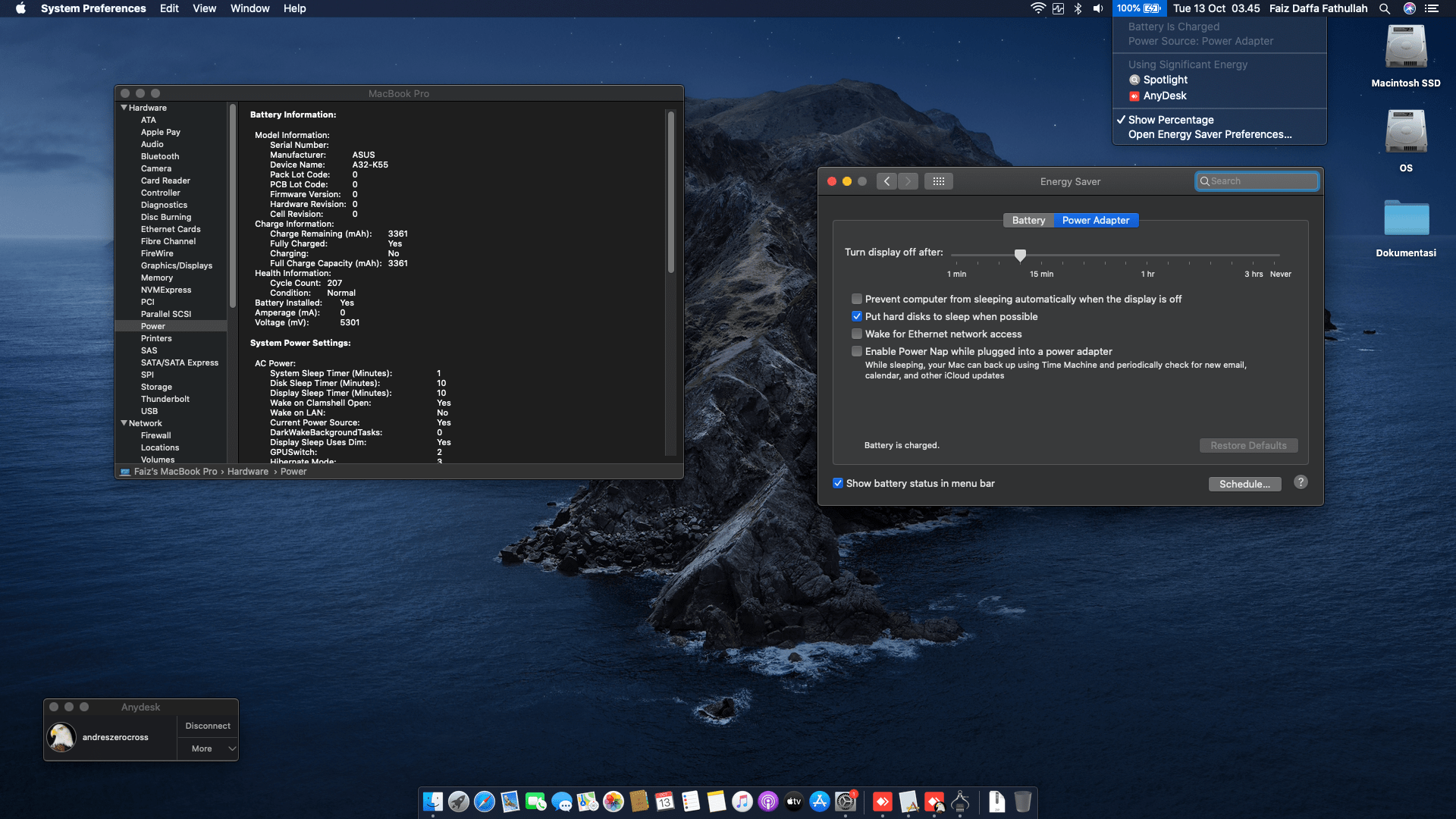Open Spotlight search magnifier in menu bar
This screenshot has height=819, width=1456.
[x=1385, y=8]
